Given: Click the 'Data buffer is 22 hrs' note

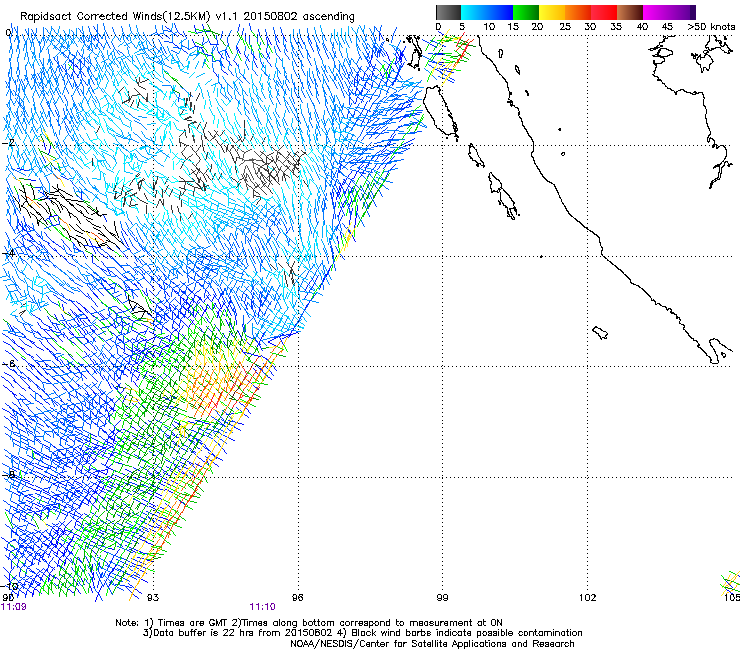Looking at the screenshot, I should (x=362, y=633).
